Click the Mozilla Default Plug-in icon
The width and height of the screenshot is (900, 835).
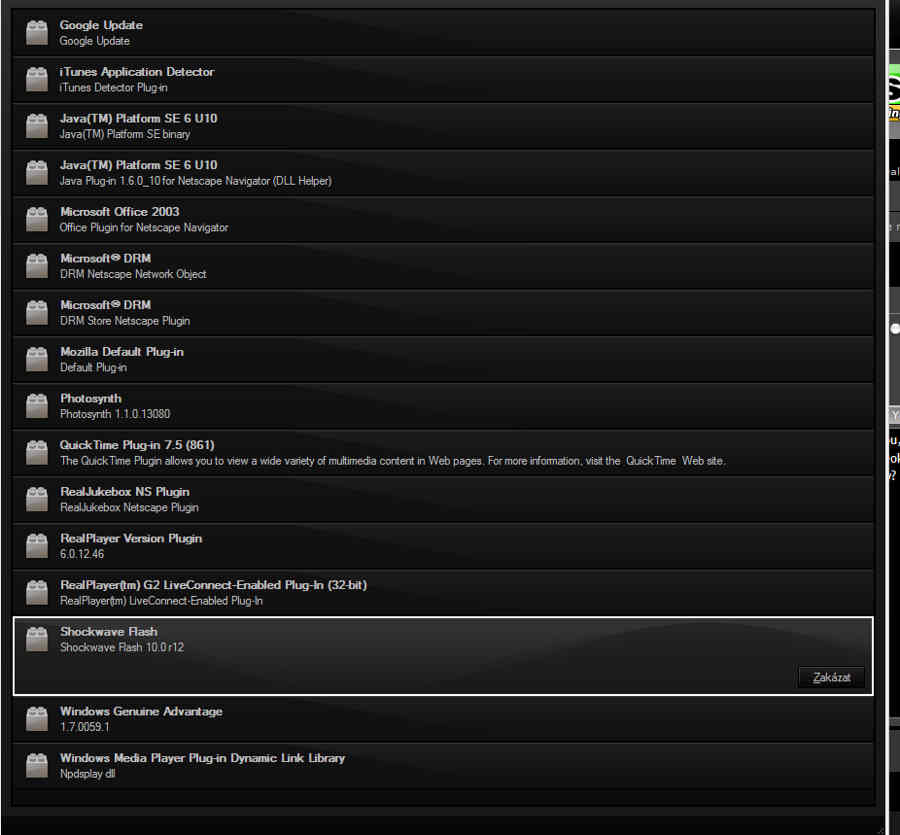[37, 359]
